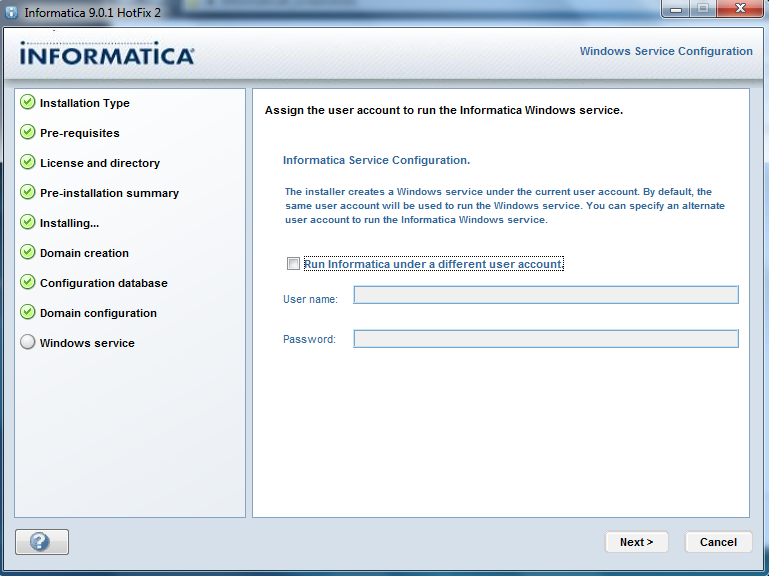The image size is (769, 576).
Task: Click the help question mark button
Action: click(41, 542)
